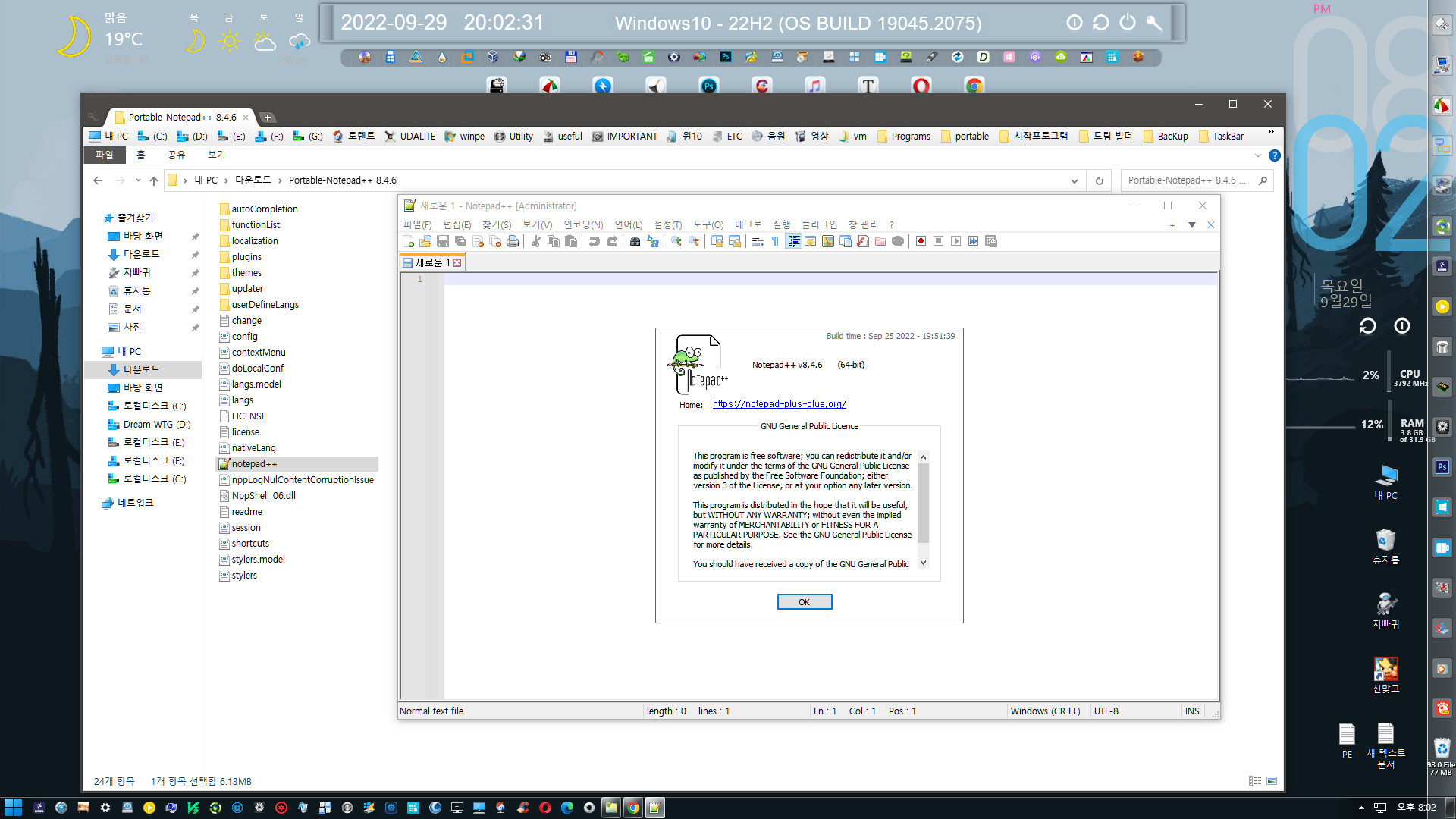Viewport: 1456px width, 819px height.
Task: Click Windows (CR LF) in status bar
Action: [x=1045, y=711]
